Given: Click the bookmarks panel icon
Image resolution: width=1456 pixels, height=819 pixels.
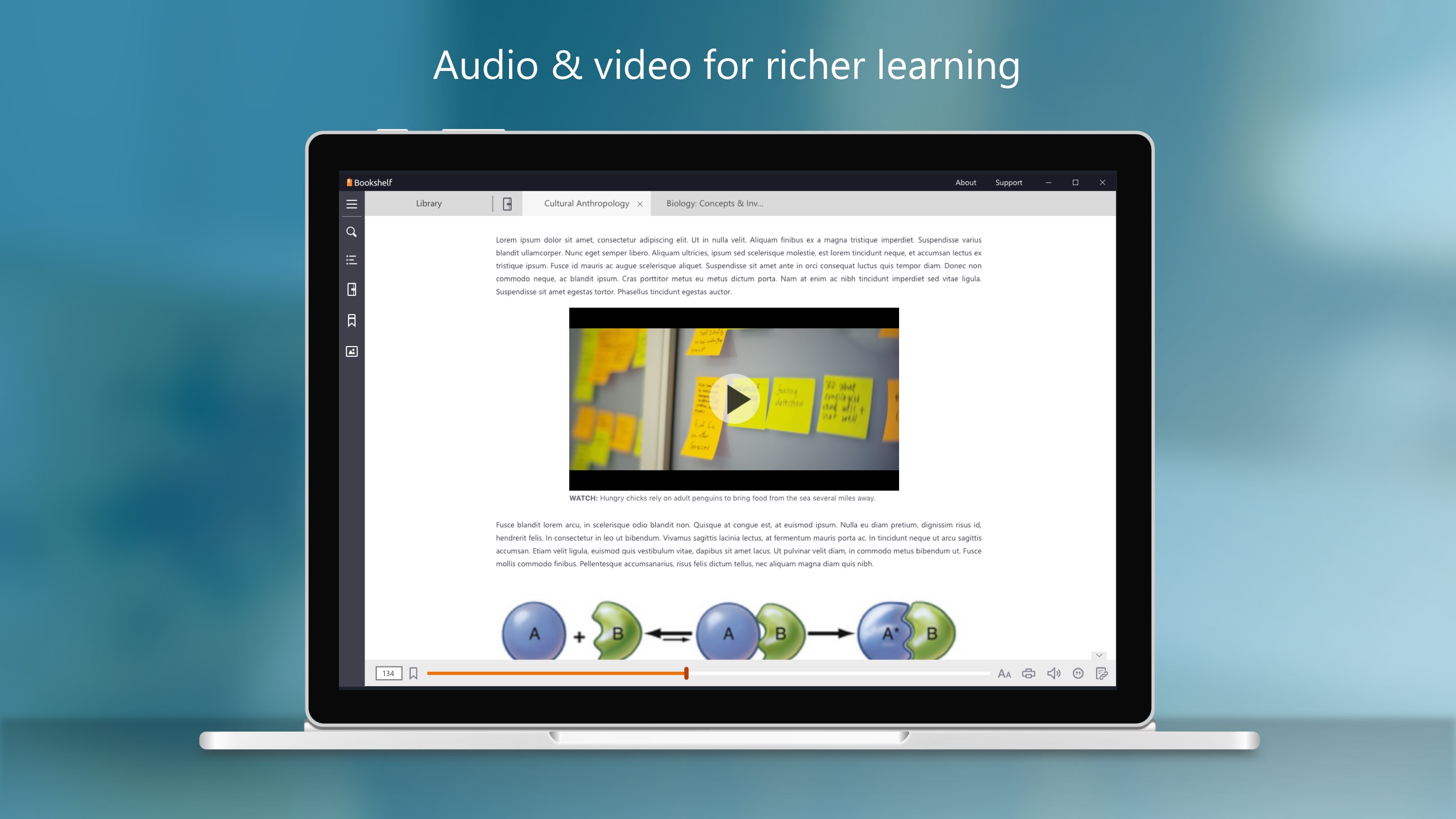Looking at the screenshot, I should tap(352, 321).
